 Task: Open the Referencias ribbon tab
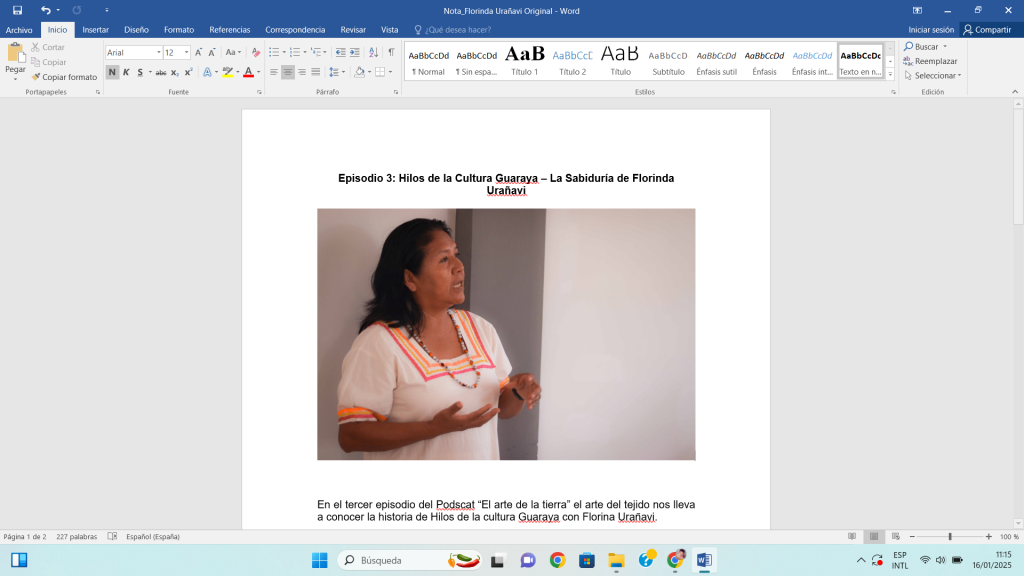(x=229, y=30)
